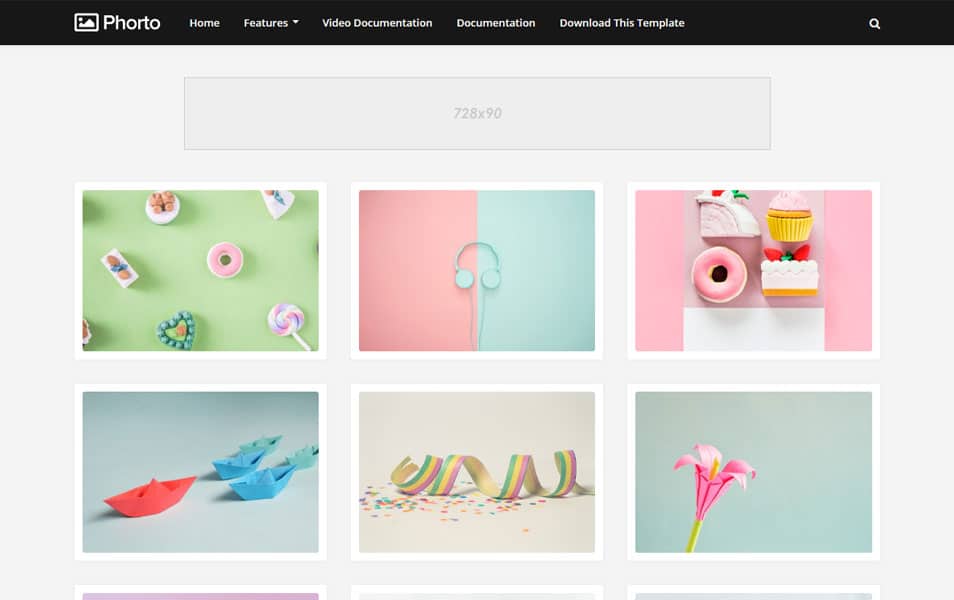
Task: Open the paper boats photo
Action: (200, 472)
